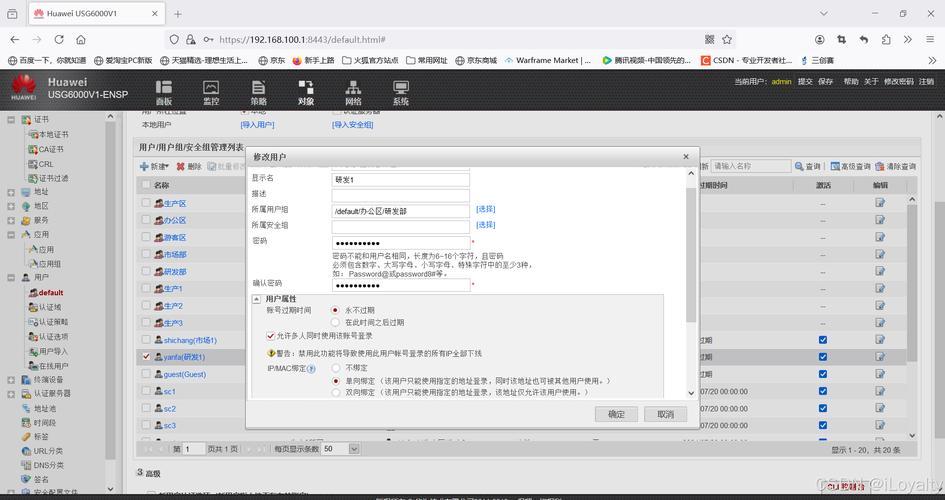Viewport: 945px width, 500px height.
Task: Open the 网络 network section
Action: click(354, 93)
